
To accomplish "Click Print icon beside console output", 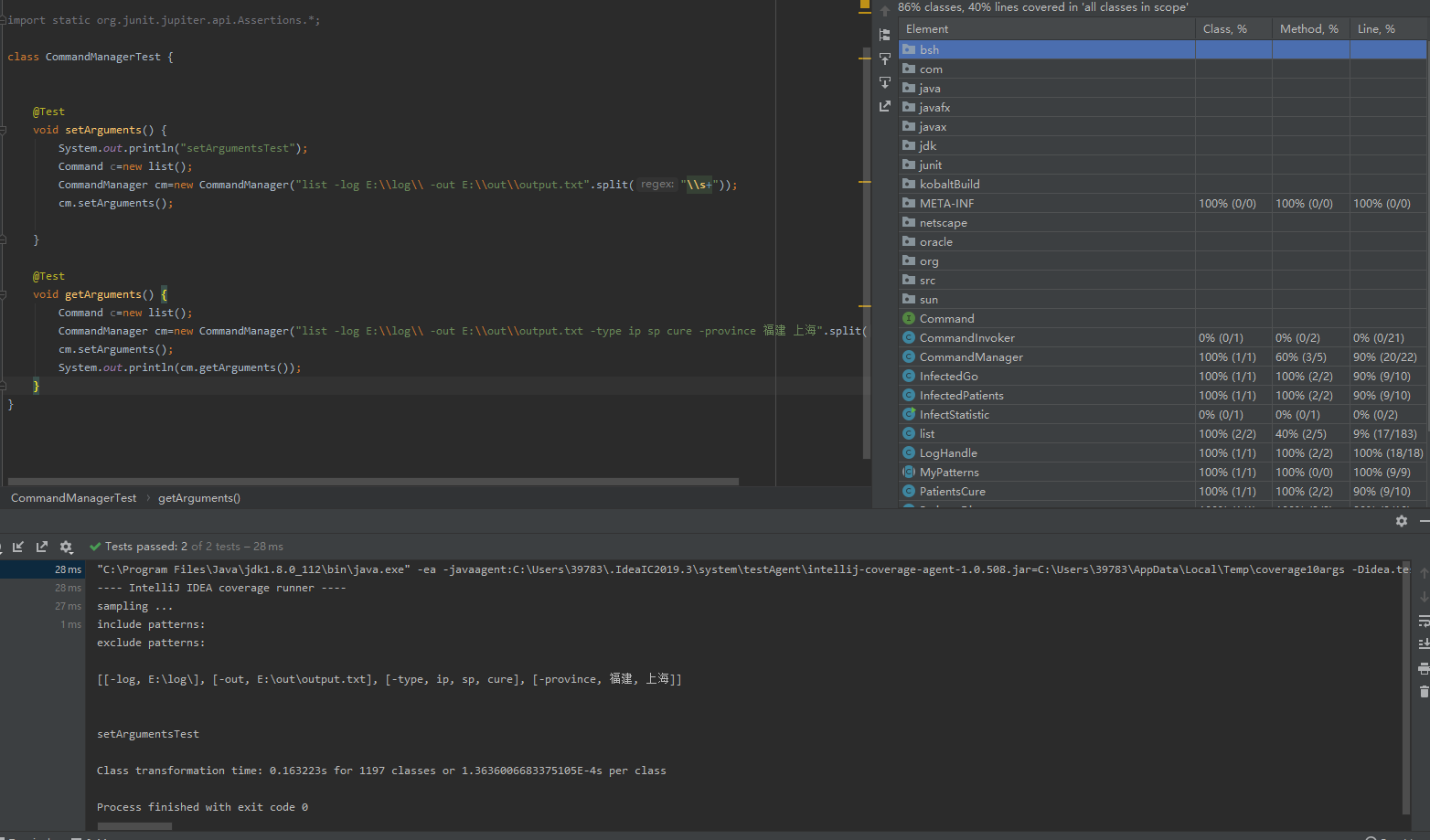I will pos(1424,668).
